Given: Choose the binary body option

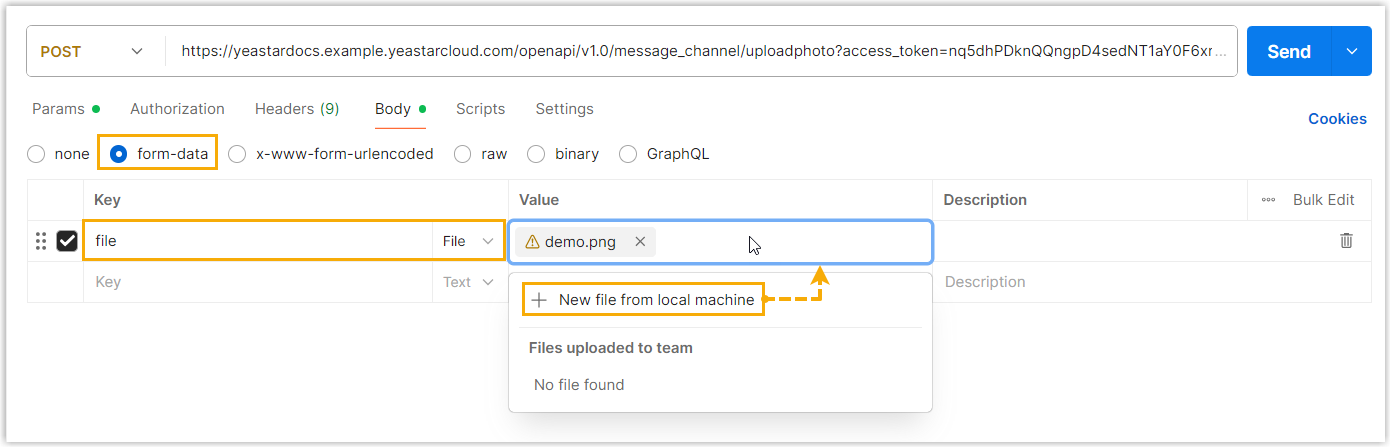Looking at the screenshot, I should 536,154.
